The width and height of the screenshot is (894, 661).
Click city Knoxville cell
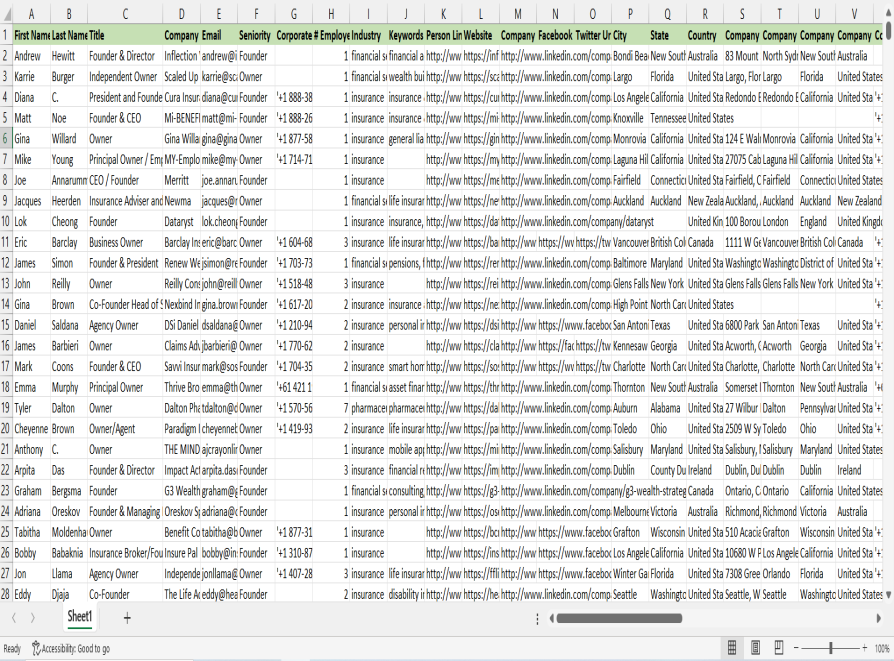click(630, 118)
